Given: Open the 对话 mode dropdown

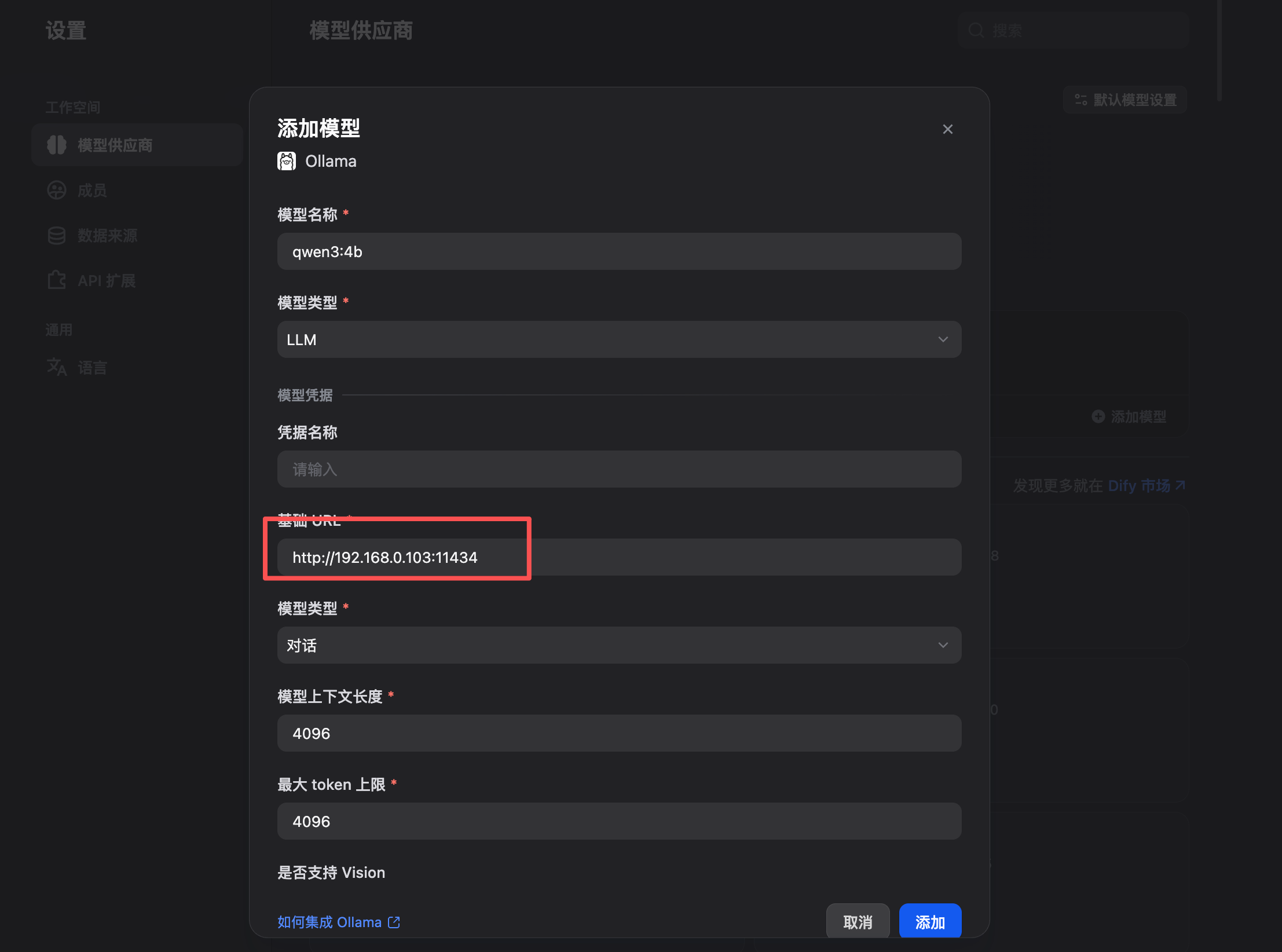Looking at the screenshot, I should pos(618,645).
